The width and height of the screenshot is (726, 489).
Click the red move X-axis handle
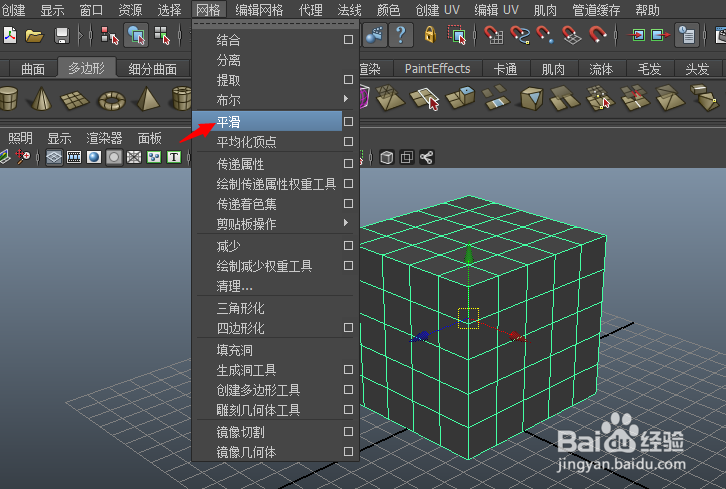coord(517,336)
